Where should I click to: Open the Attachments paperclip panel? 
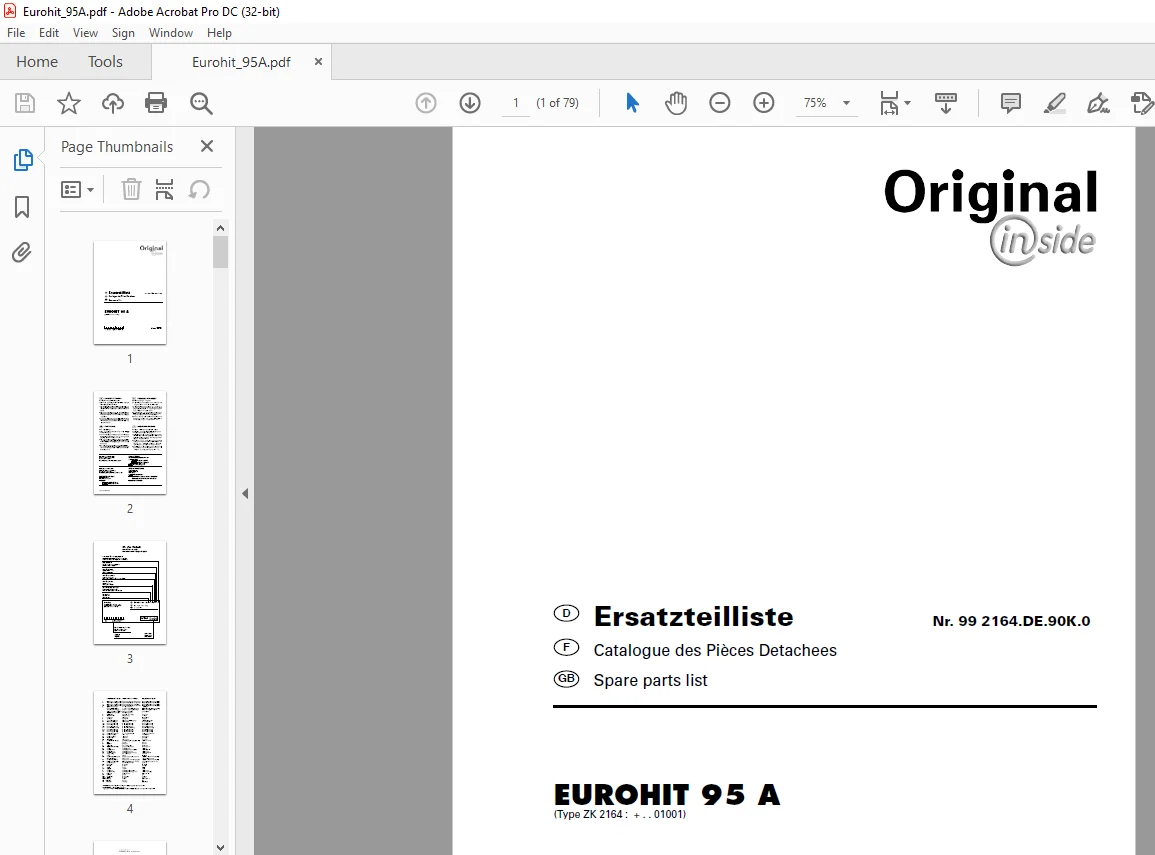pyautogui.click(x=22, y=253)
